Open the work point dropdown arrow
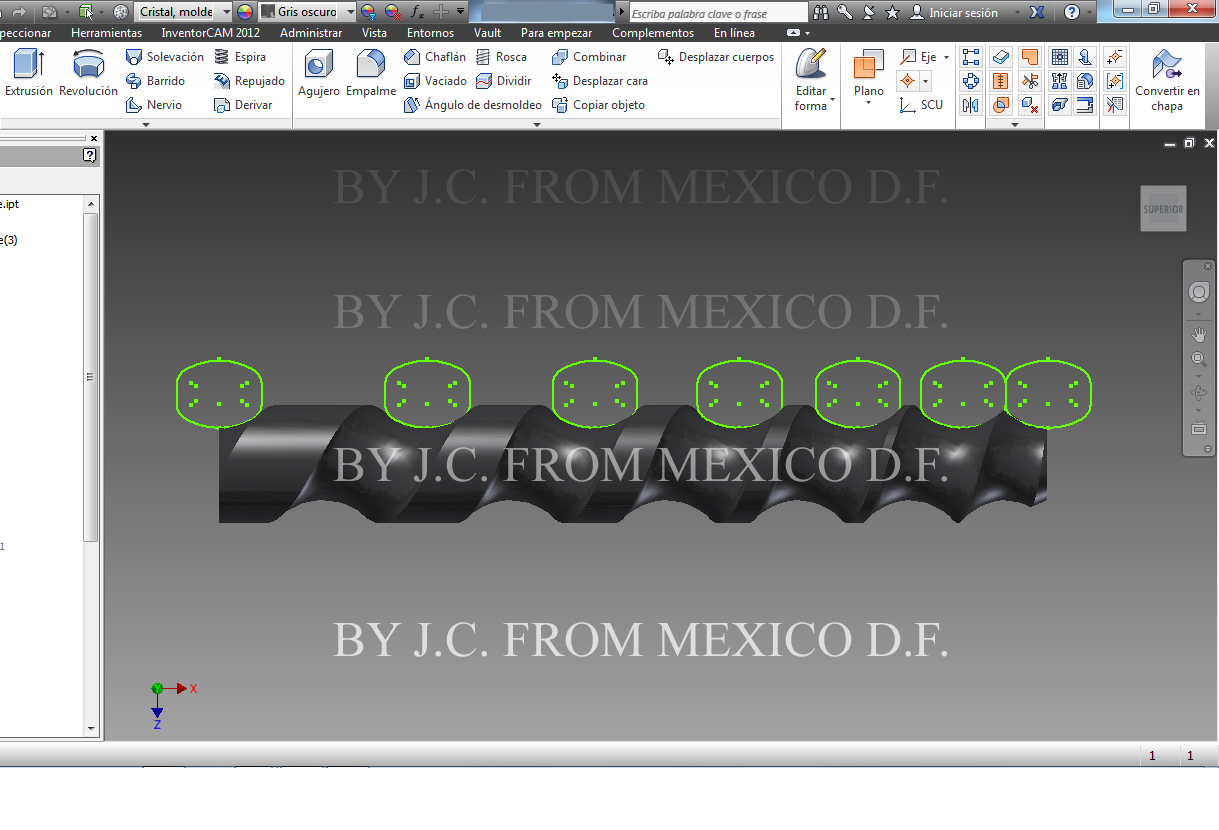The height and width of the screenshot is (830, 1219). click(x=925, y=81)
